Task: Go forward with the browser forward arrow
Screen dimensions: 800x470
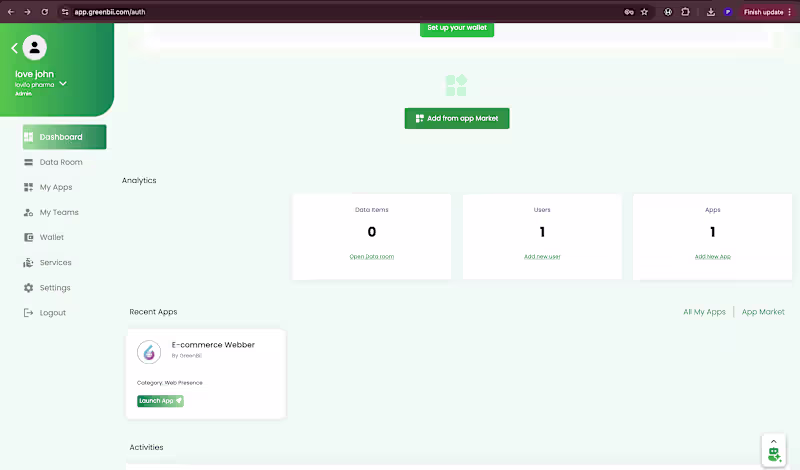Action: 28,12
